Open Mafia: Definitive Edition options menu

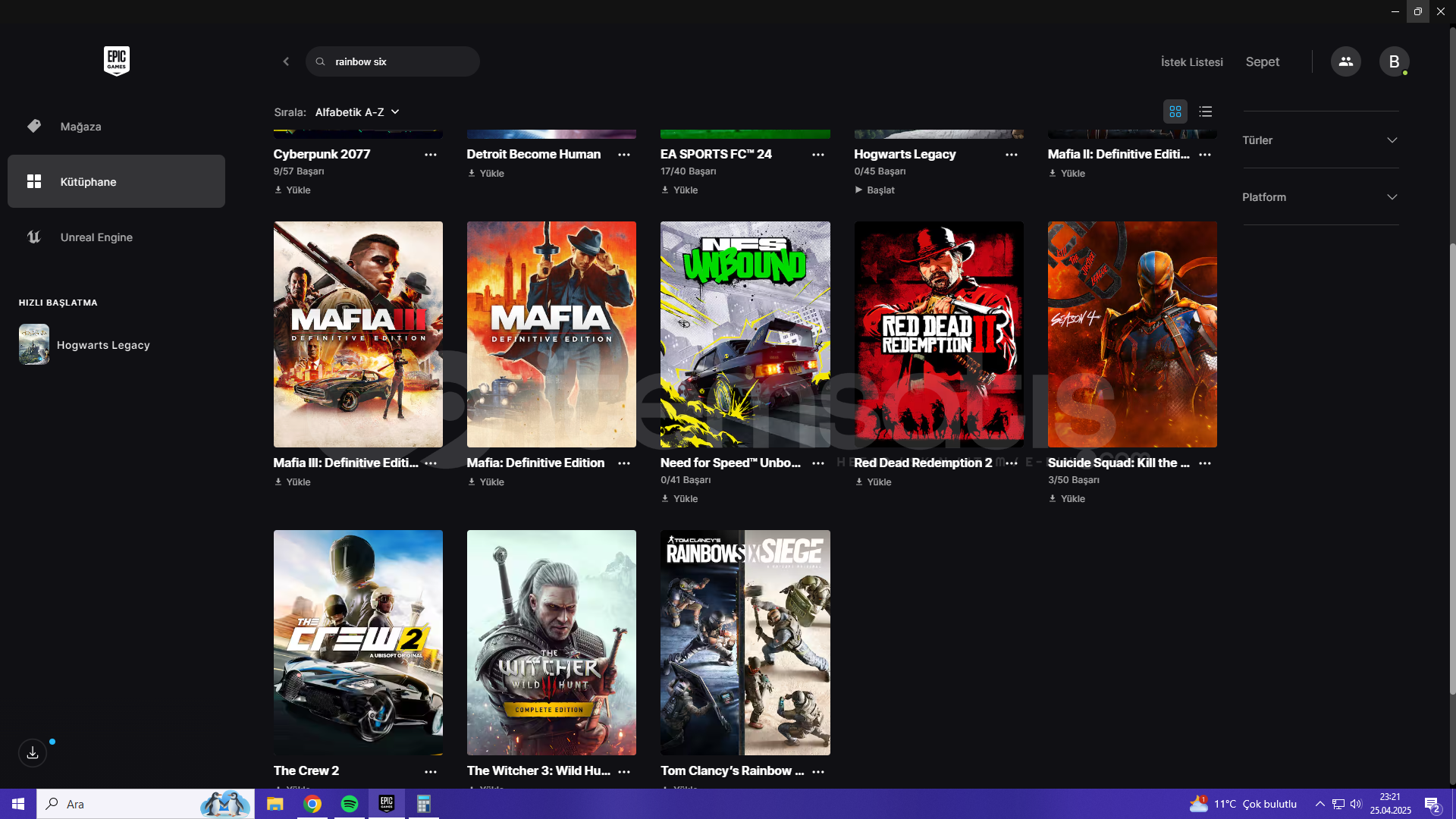624,463
